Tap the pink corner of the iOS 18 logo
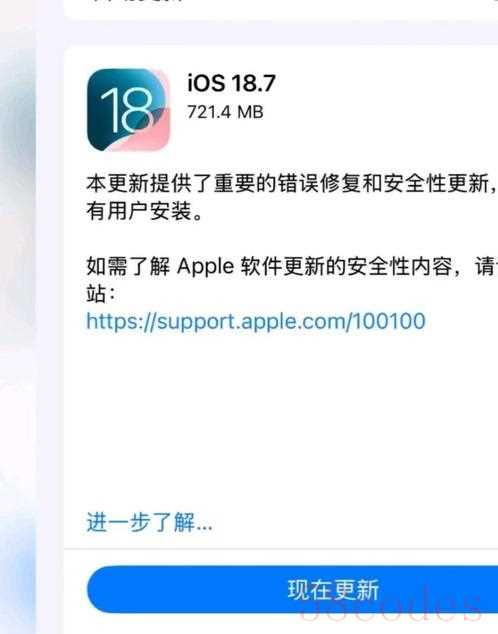The width and height of the screenshot is (498, 634). (152, 133)
